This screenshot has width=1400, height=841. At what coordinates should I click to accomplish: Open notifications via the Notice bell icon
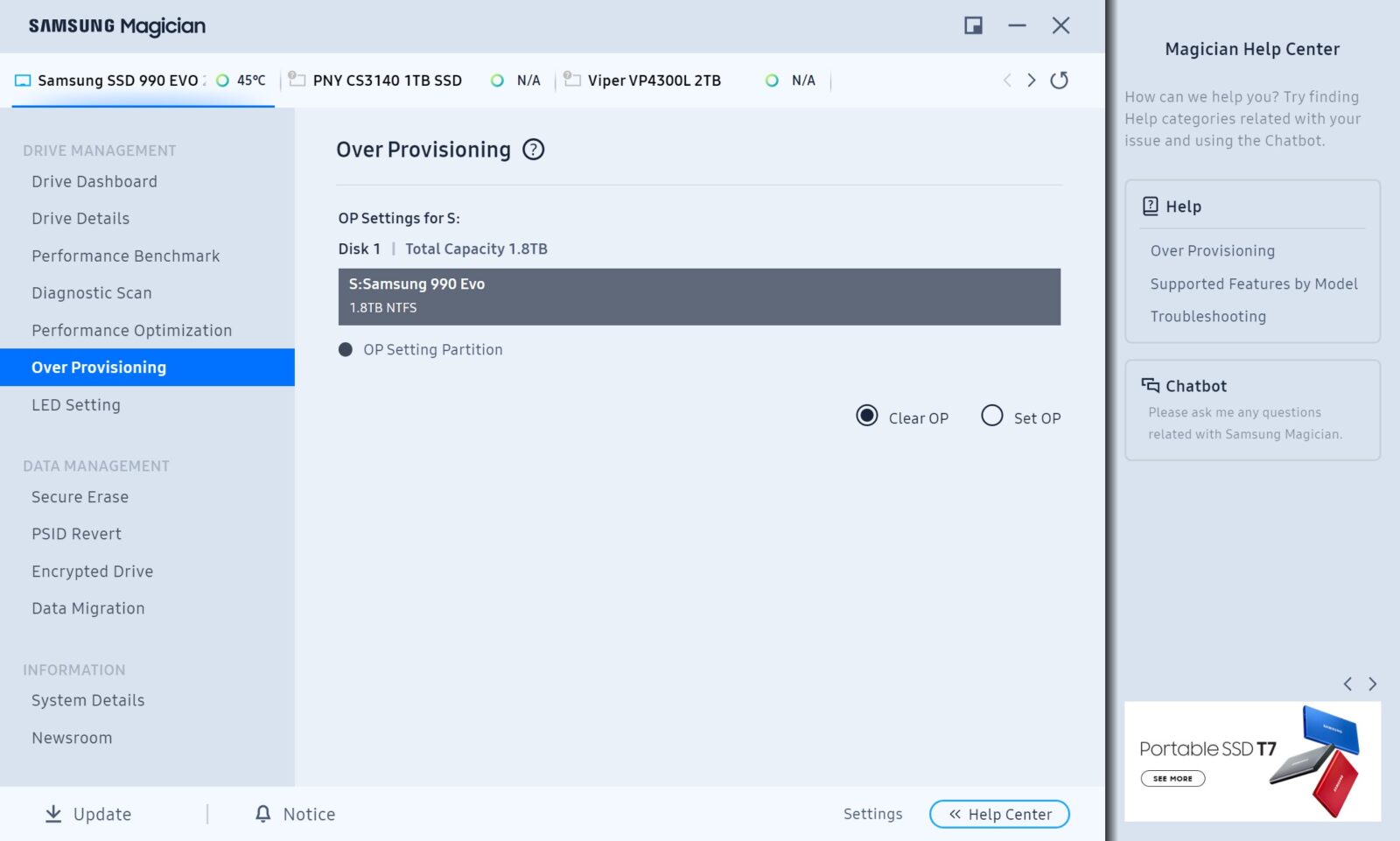[262, 814]
